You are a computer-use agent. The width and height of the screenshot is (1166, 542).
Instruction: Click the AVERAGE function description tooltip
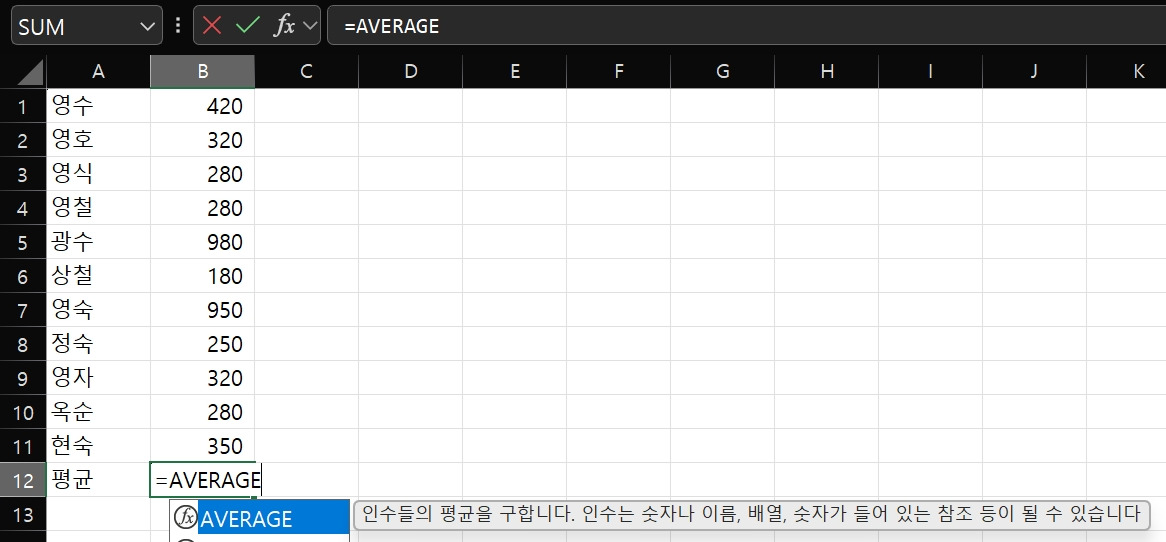click(x=753, y=514)
